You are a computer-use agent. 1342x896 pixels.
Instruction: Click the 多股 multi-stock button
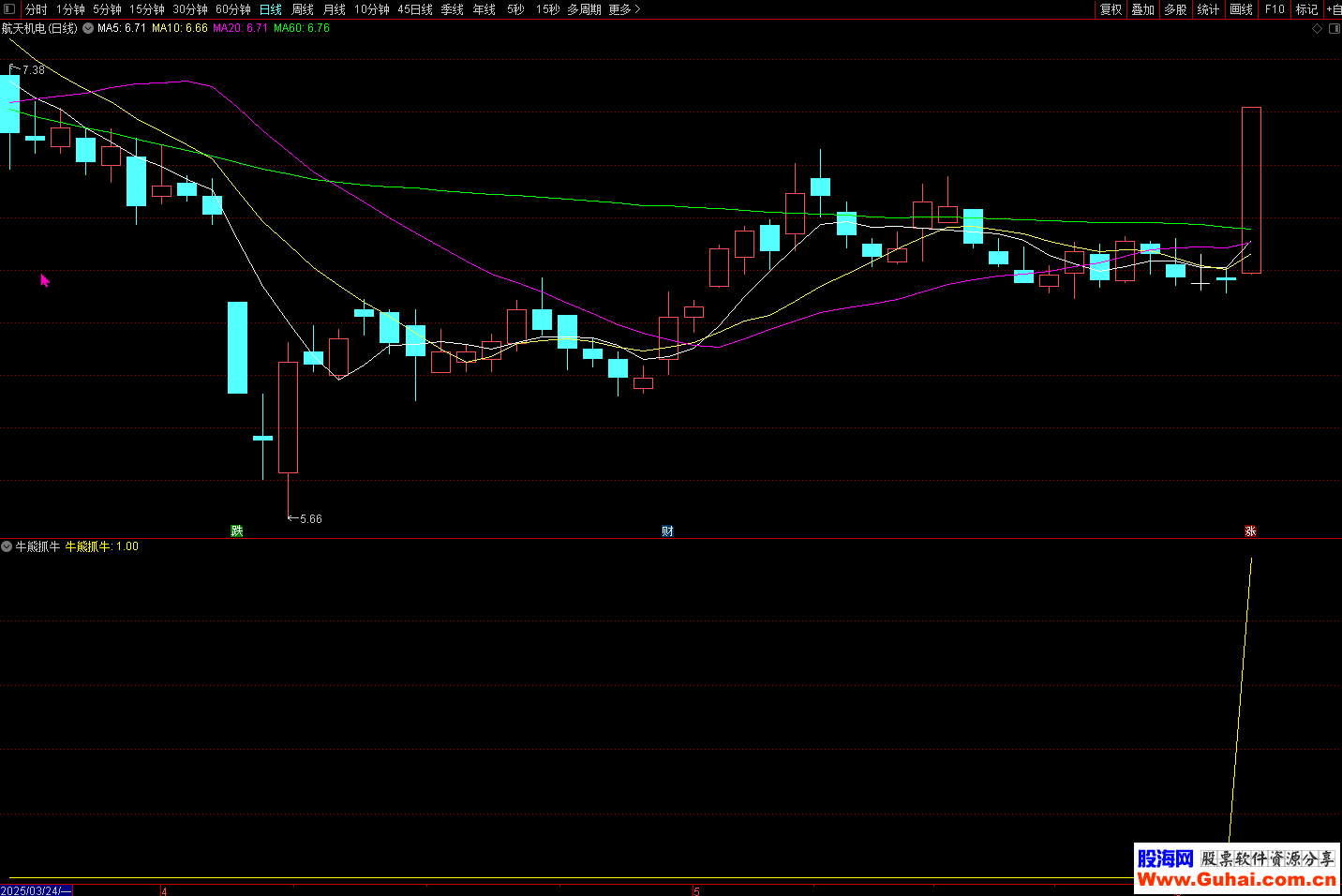coord(1176,9)
